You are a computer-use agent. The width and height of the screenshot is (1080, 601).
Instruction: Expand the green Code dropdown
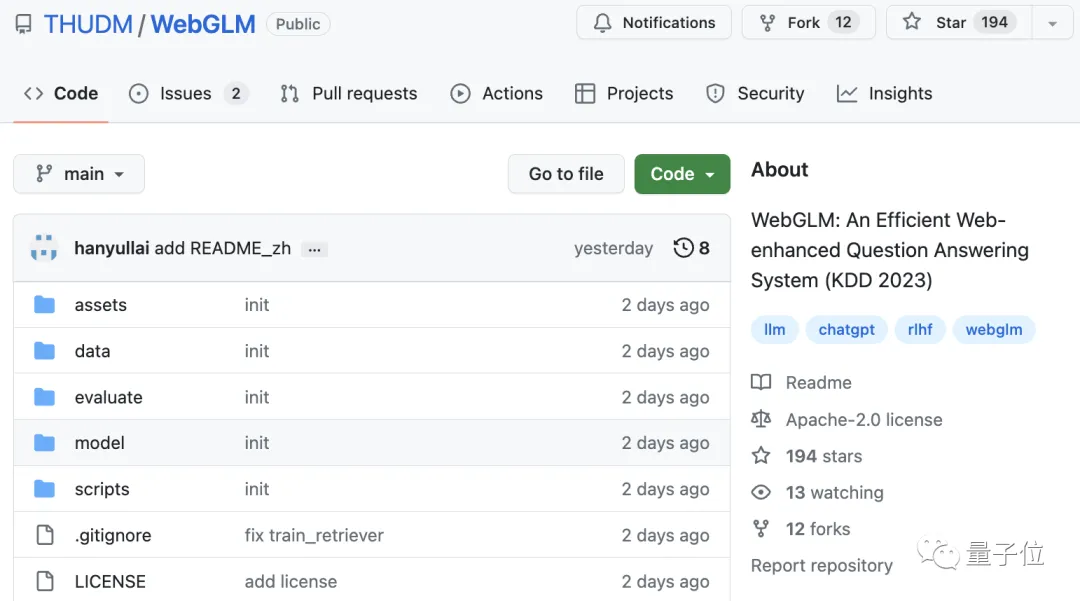682,174
